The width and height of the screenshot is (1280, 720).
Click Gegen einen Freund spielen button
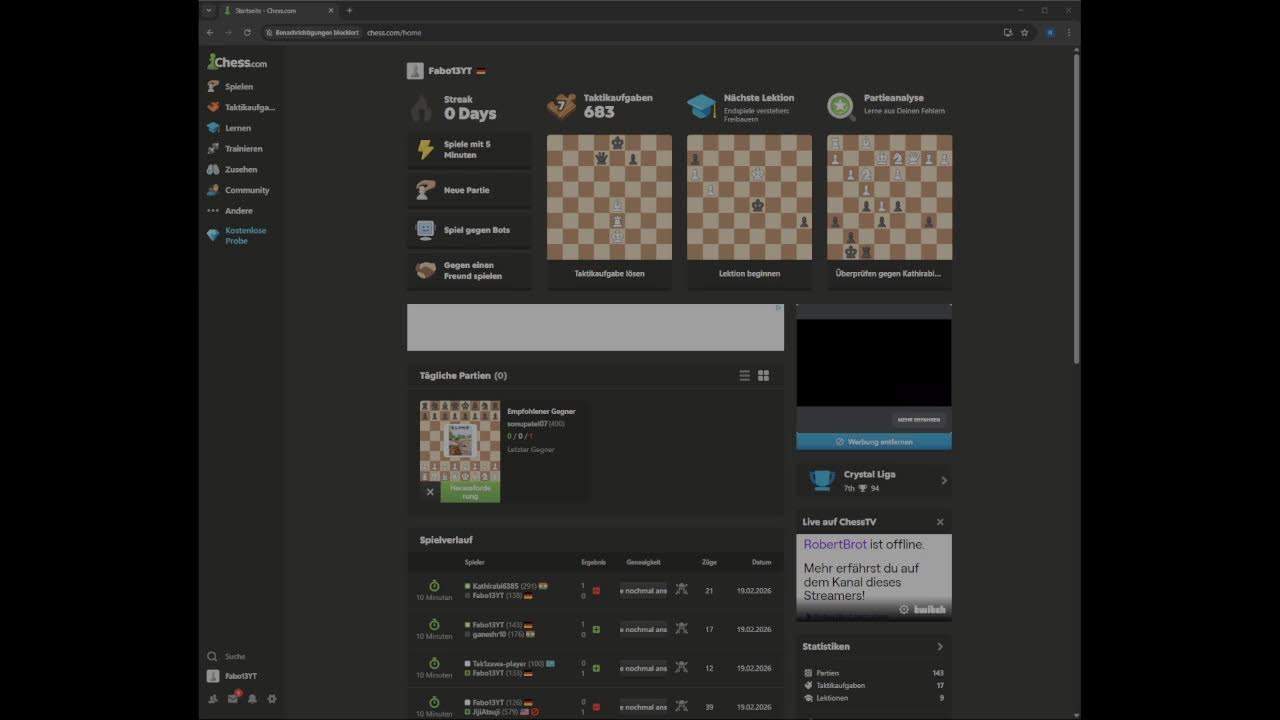(469, 270)
